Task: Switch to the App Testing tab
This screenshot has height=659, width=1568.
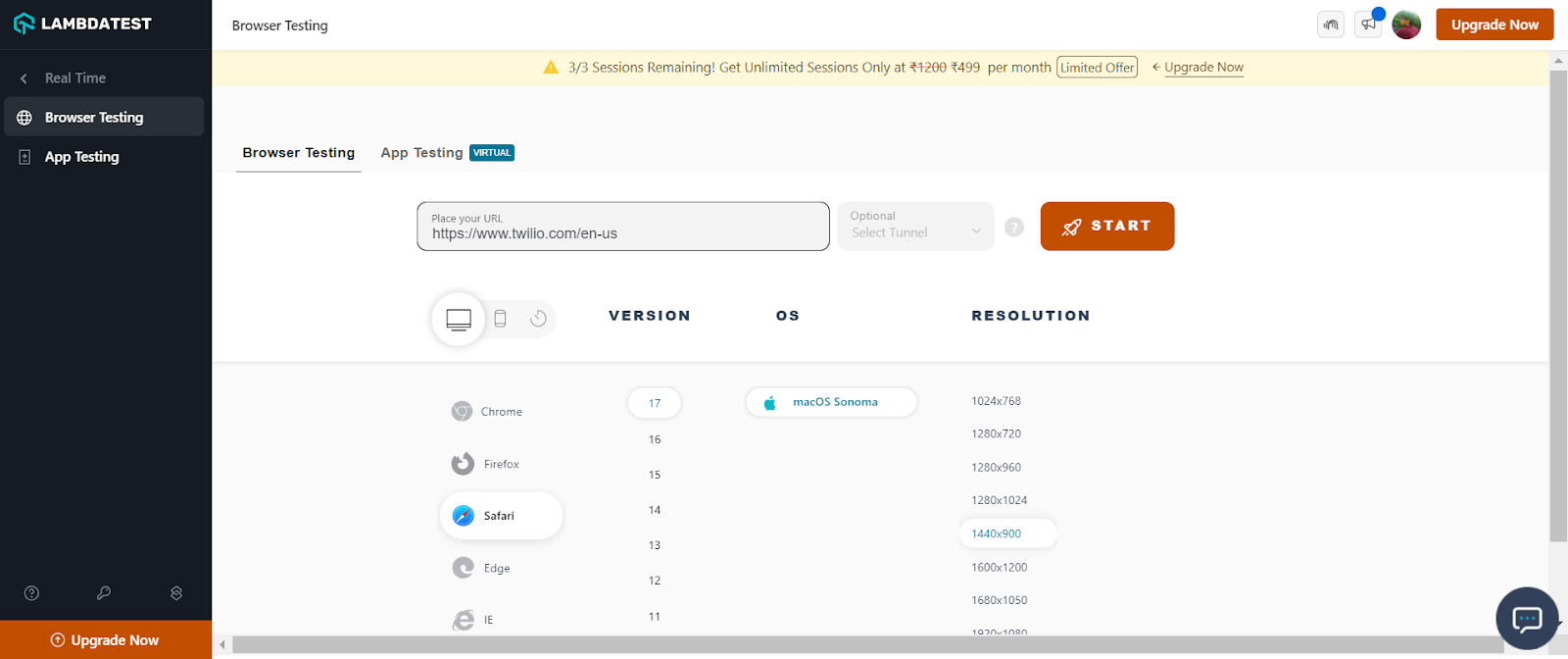Action: pos(422,153)
